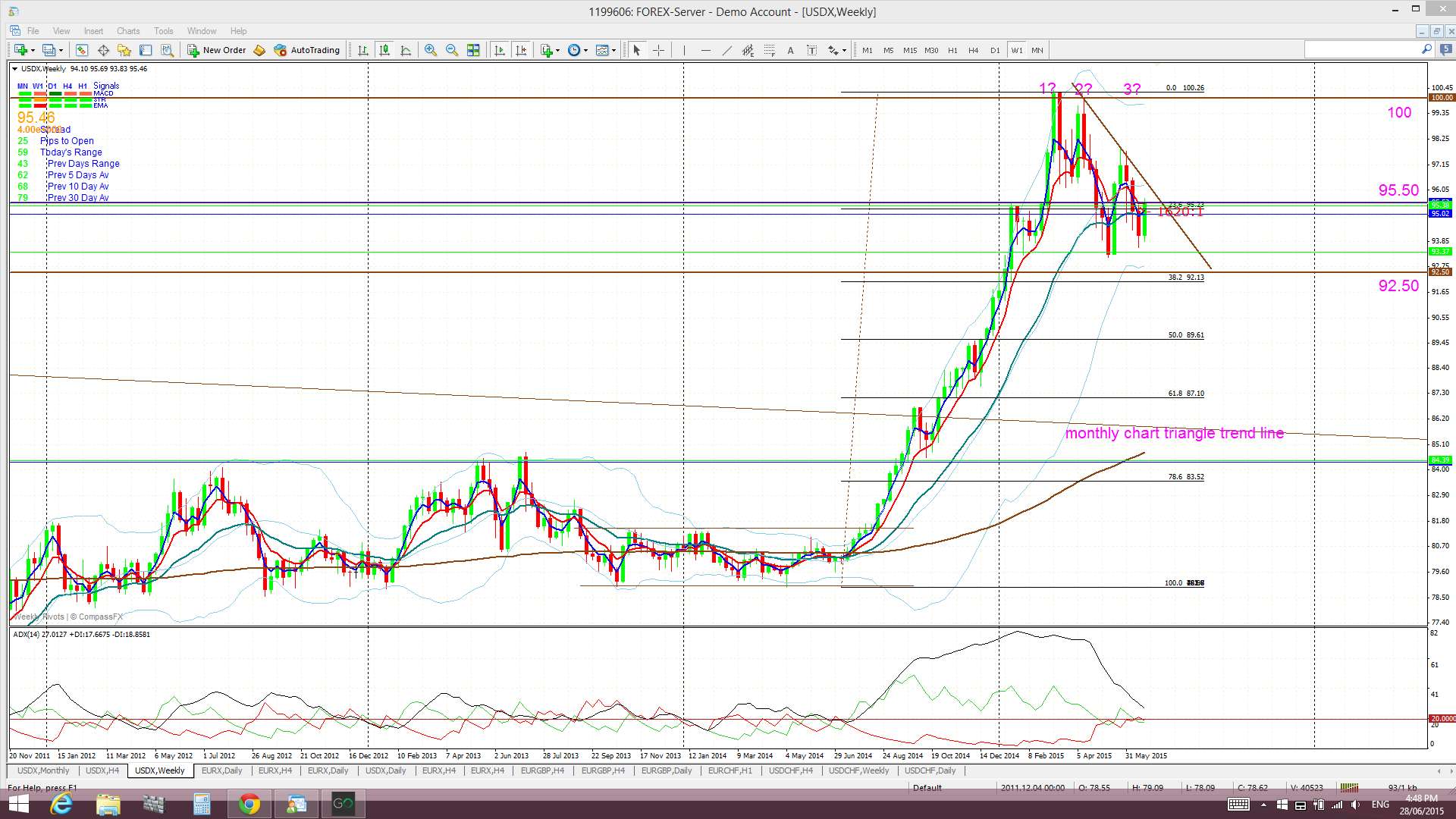Image resolution: width=1456 pixels, height=819 pixels.
Task: Select the horizontal line drawing tool
Action: pos(705,50)
